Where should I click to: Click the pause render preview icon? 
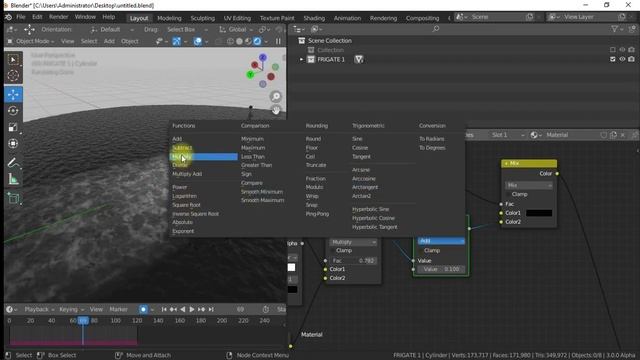click(278, 41)
